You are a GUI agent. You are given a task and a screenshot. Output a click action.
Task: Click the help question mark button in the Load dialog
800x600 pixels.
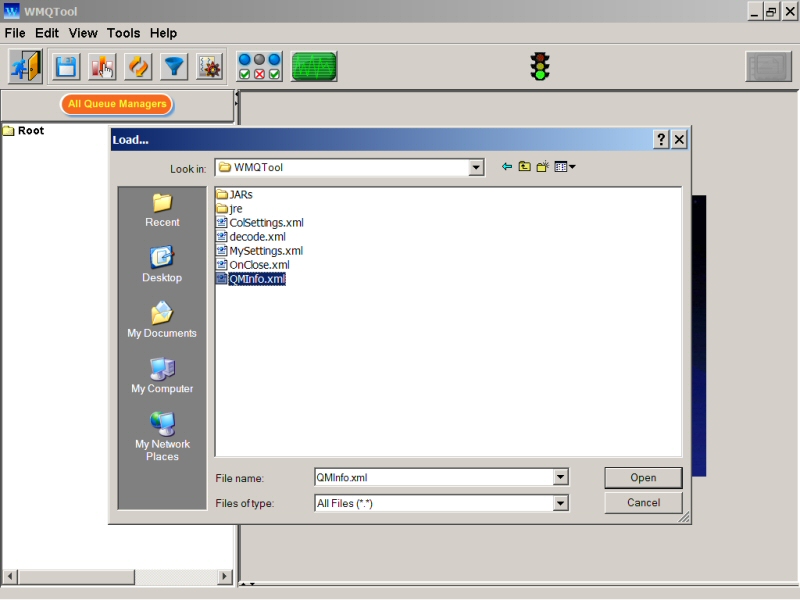(661, 139)
